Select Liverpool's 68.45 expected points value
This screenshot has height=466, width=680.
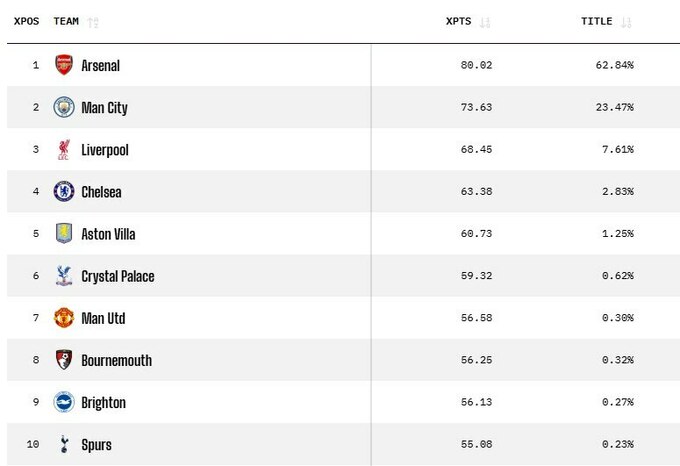pos(473,150)
